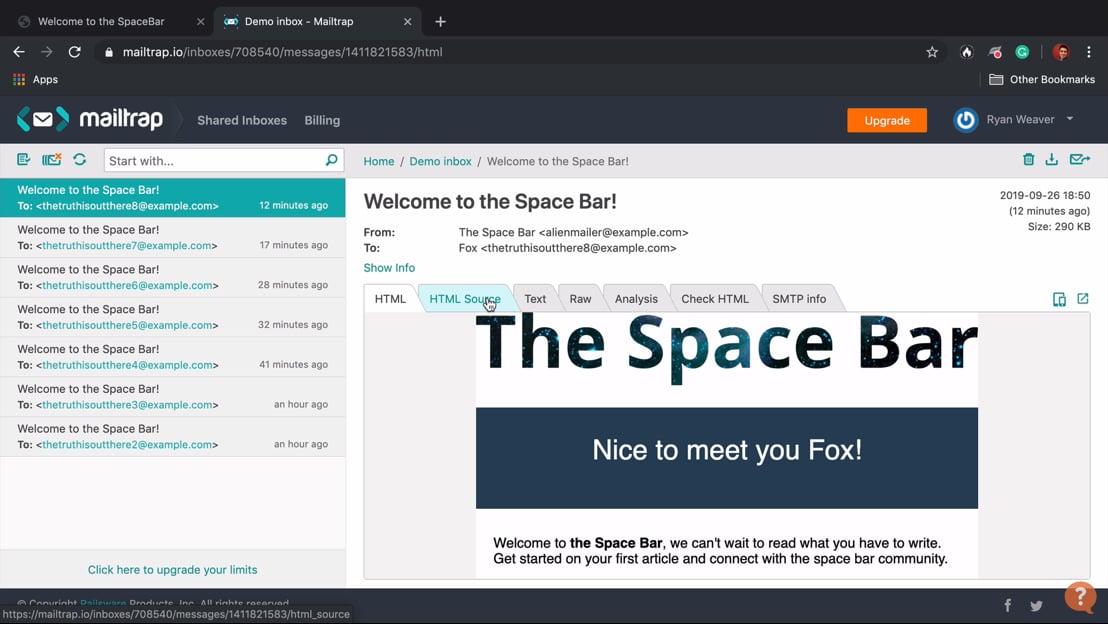Switch to the Welcome to the SpaceBar browser tab
1108x624 pixels.
(x=101, y=21)
